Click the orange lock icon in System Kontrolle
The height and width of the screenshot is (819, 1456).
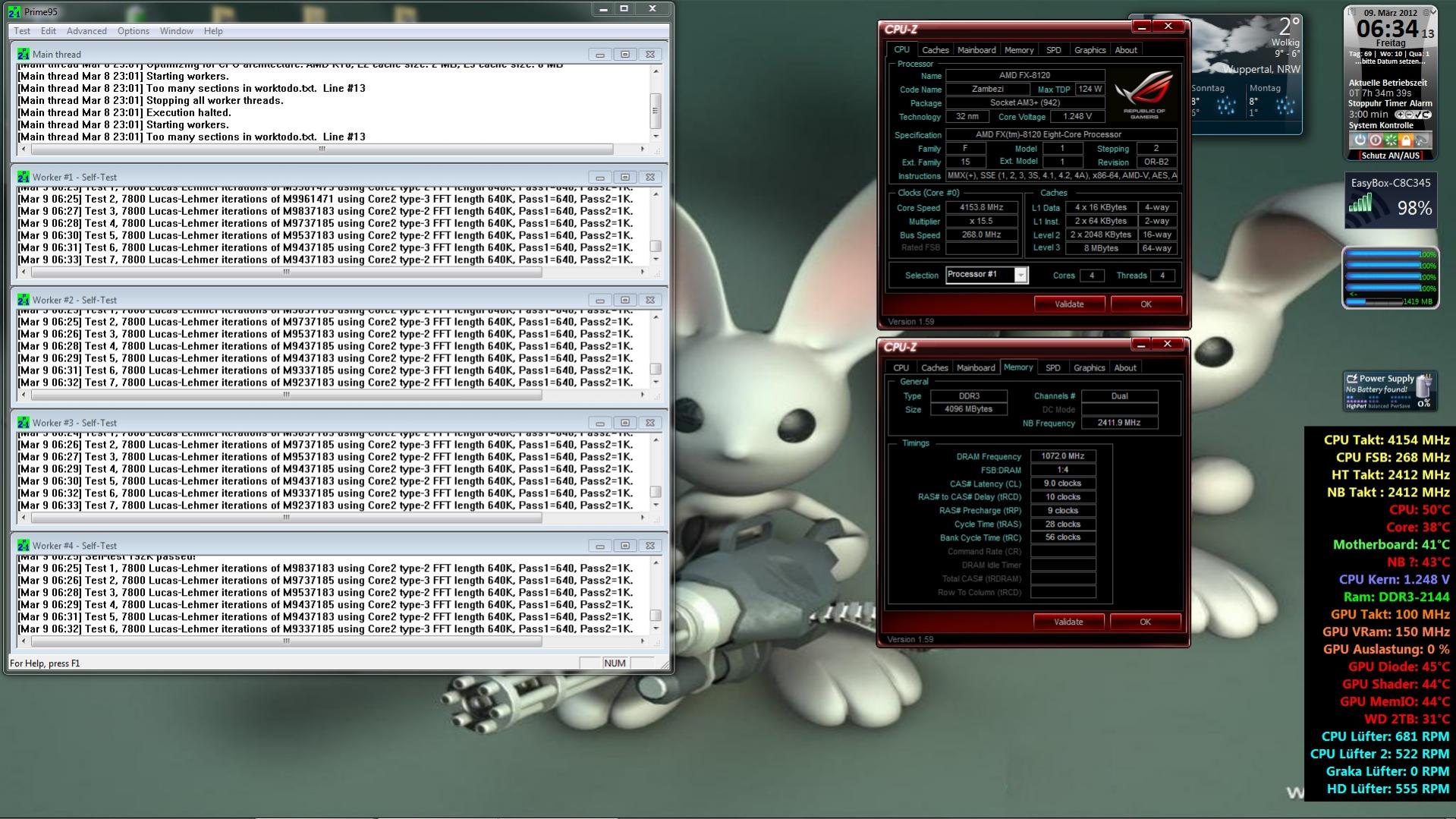[x=1406, y=140]
